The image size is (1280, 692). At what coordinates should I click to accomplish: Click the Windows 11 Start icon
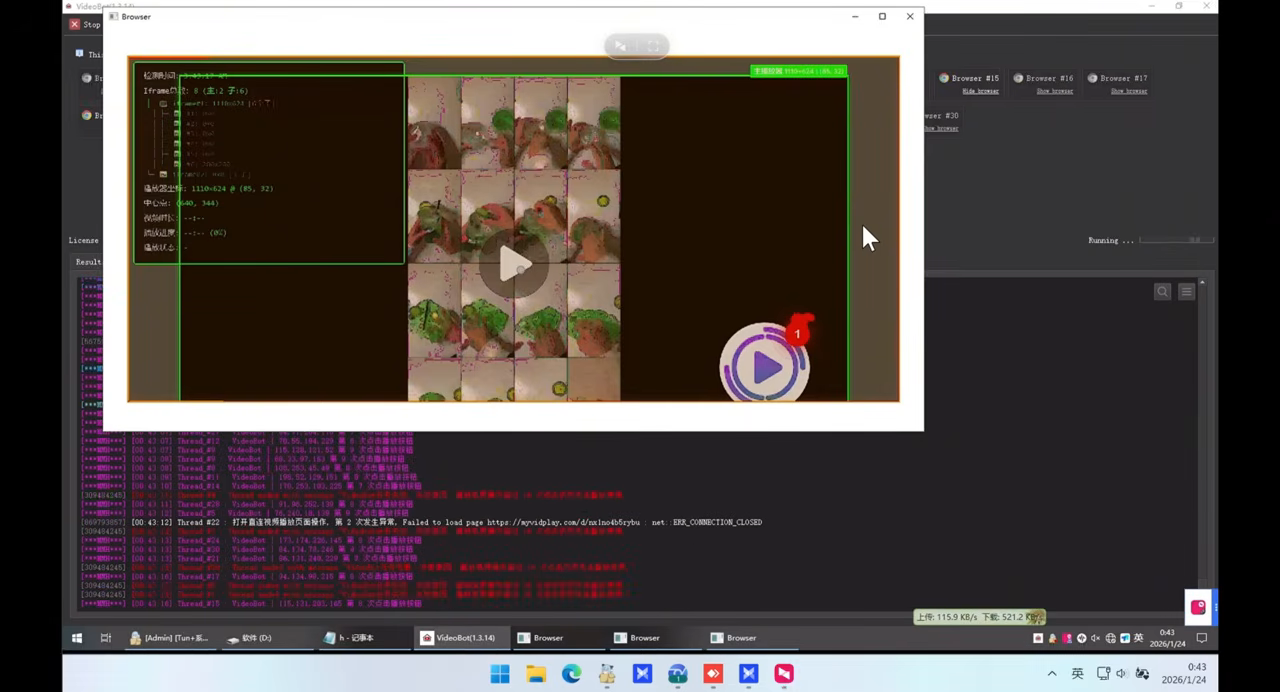[x=500, y=674]
